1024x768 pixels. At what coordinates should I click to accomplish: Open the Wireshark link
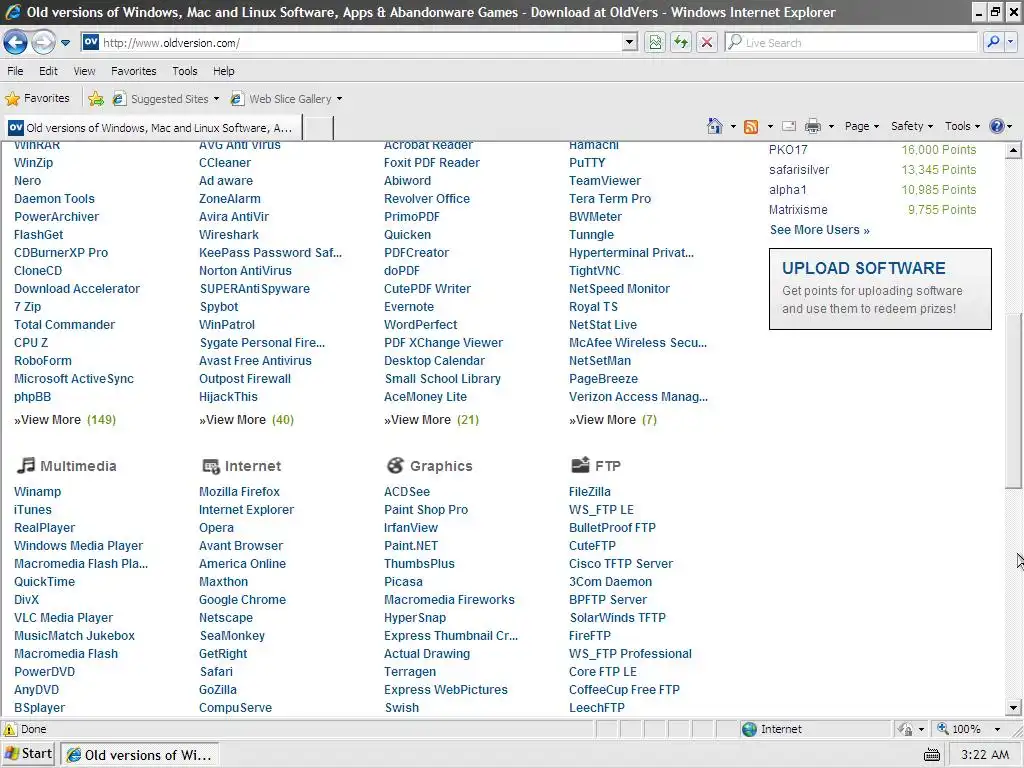click(x=229, y=234)
